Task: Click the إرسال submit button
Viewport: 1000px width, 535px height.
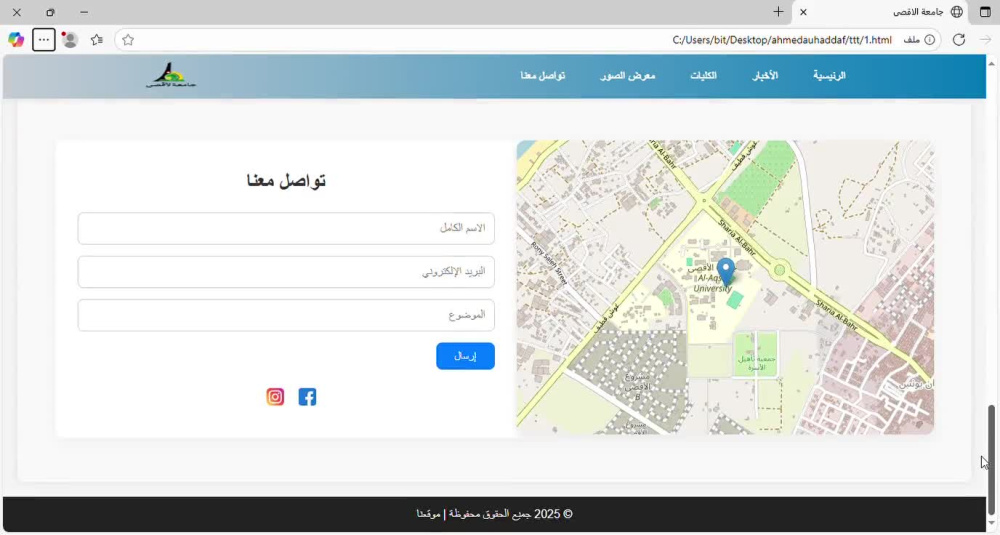Action: [x=466, y=356]
